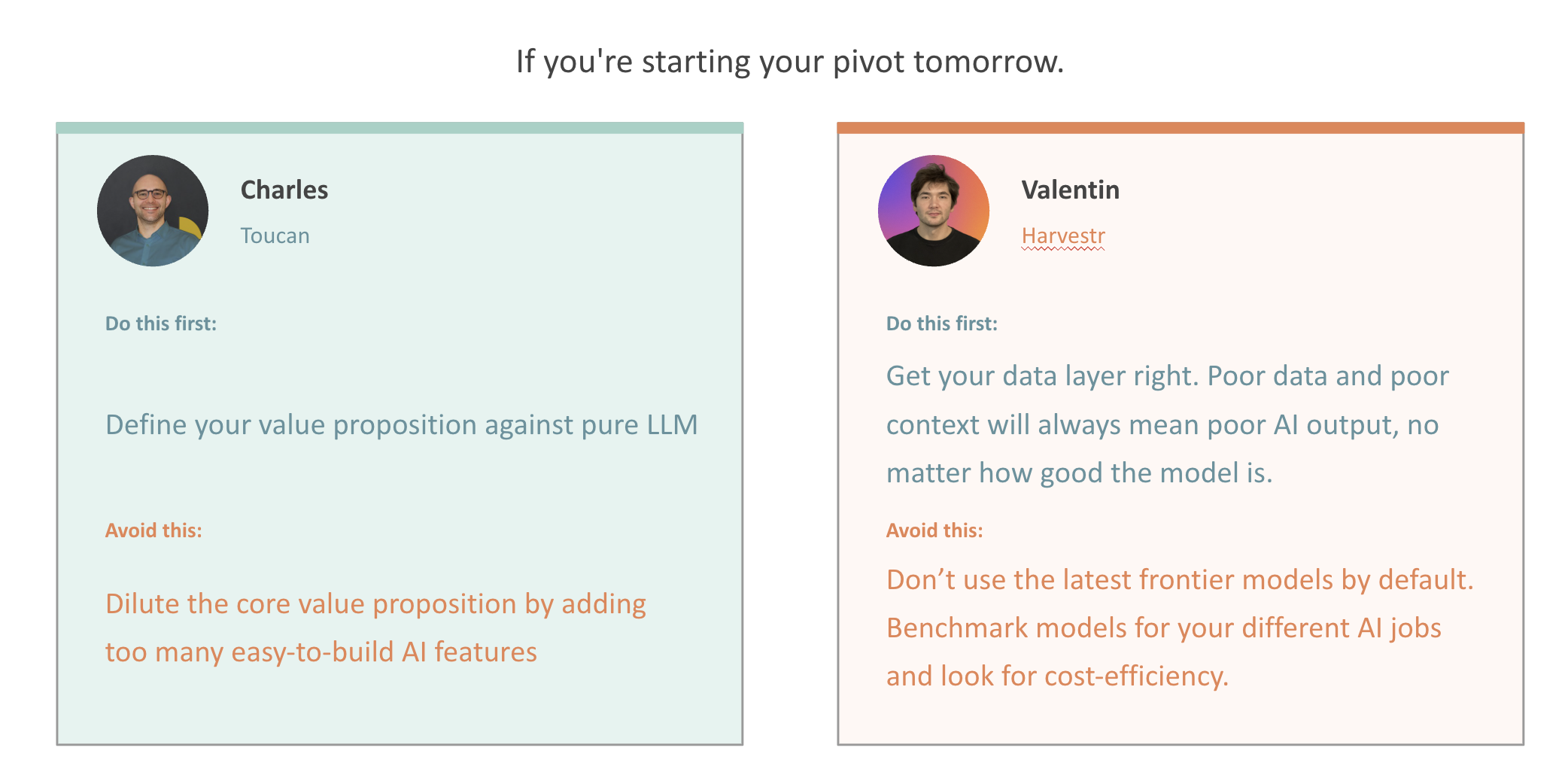Click 'matter how good the model is' line
Image resolution: width=1568 pixels, height=778 pixels.
coord(1079,473)
